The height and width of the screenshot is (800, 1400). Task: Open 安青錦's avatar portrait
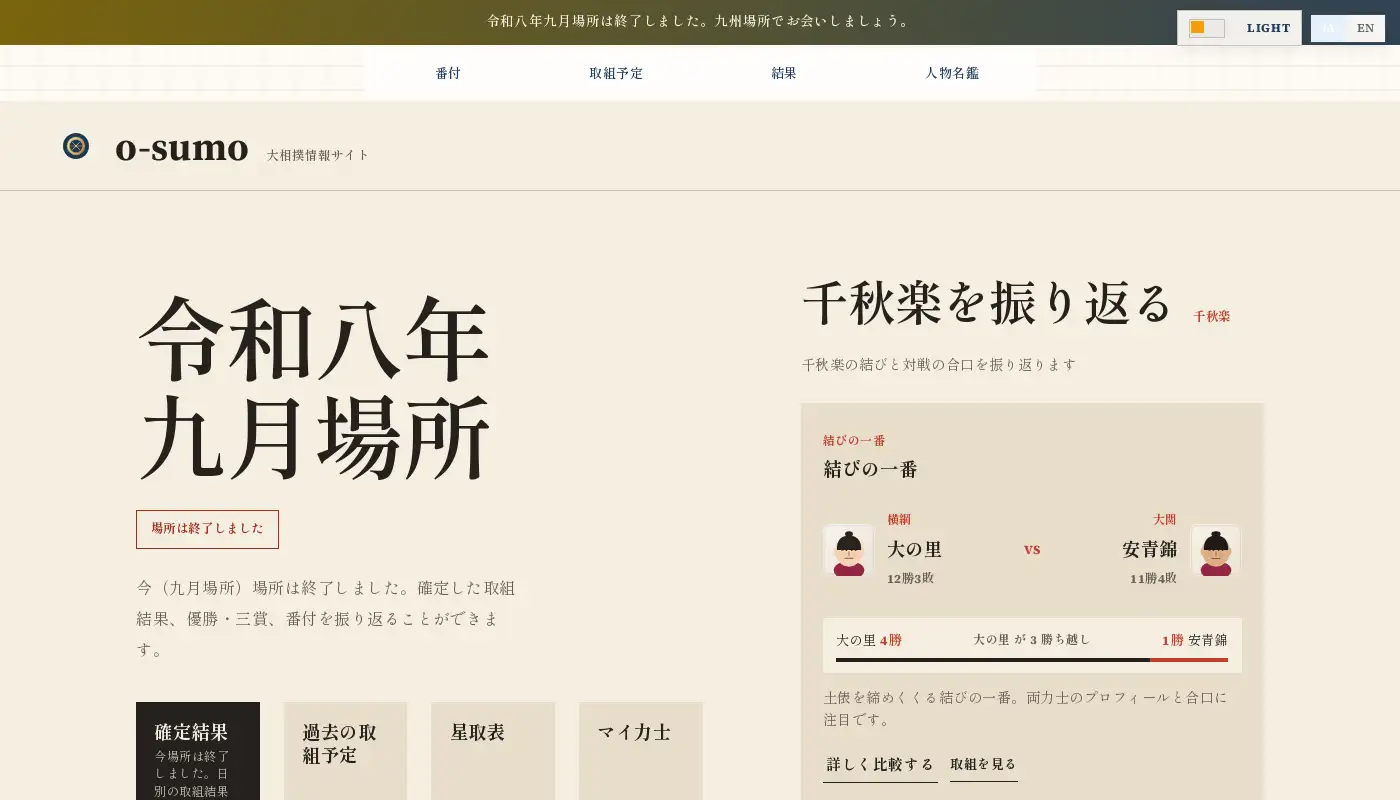click(1216, 550)
